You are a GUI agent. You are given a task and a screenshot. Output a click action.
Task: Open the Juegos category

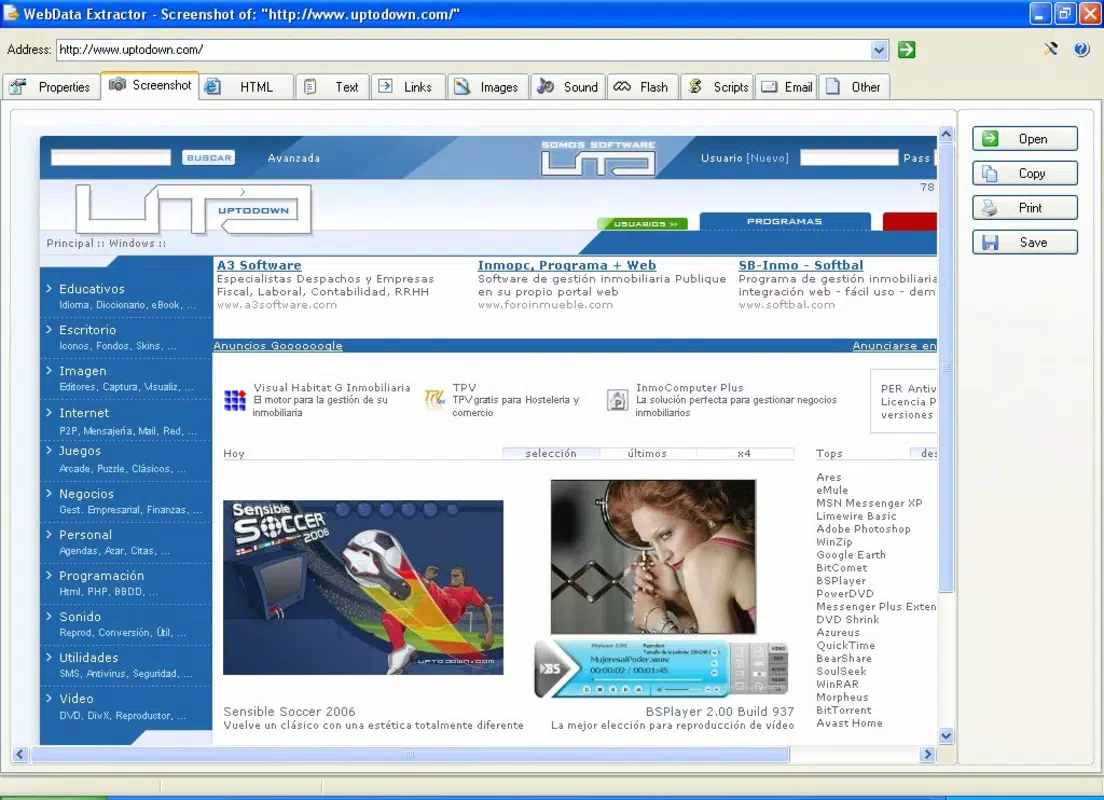[x=80, y=451]
